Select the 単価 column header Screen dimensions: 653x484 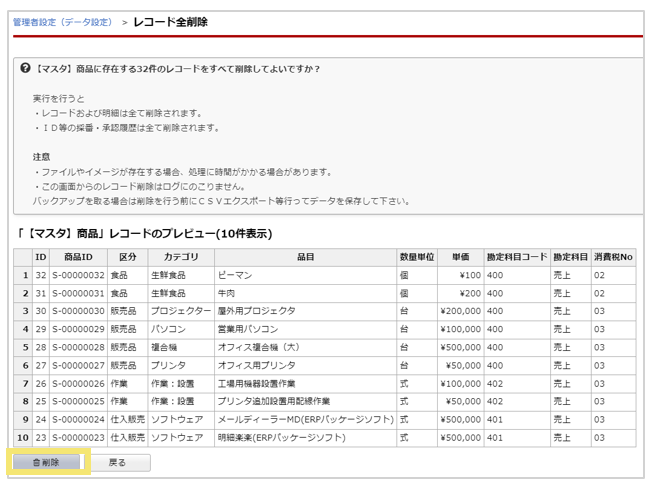[x=460, y=257]
